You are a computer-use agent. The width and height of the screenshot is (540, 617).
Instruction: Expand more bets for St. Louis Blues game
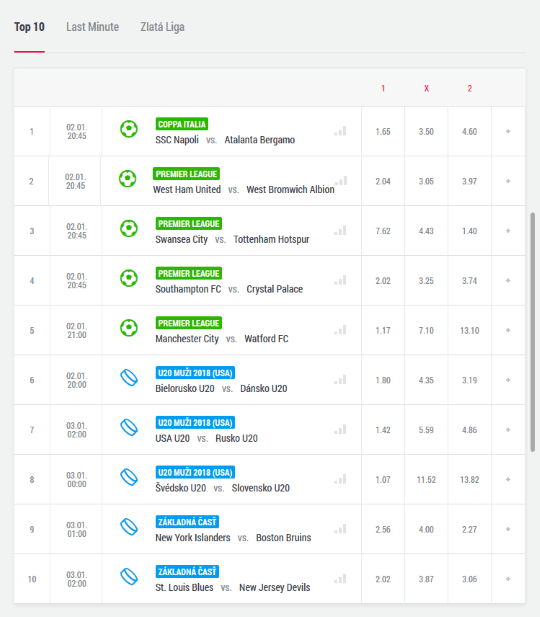coord(508,579)
